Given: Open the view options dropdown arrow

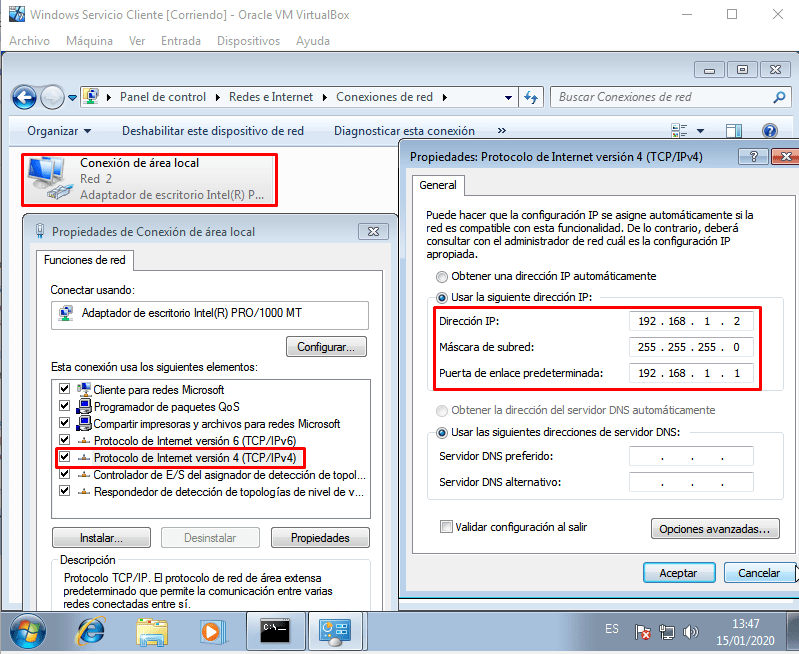Looking at the screenshot, I should pos(700,131).
